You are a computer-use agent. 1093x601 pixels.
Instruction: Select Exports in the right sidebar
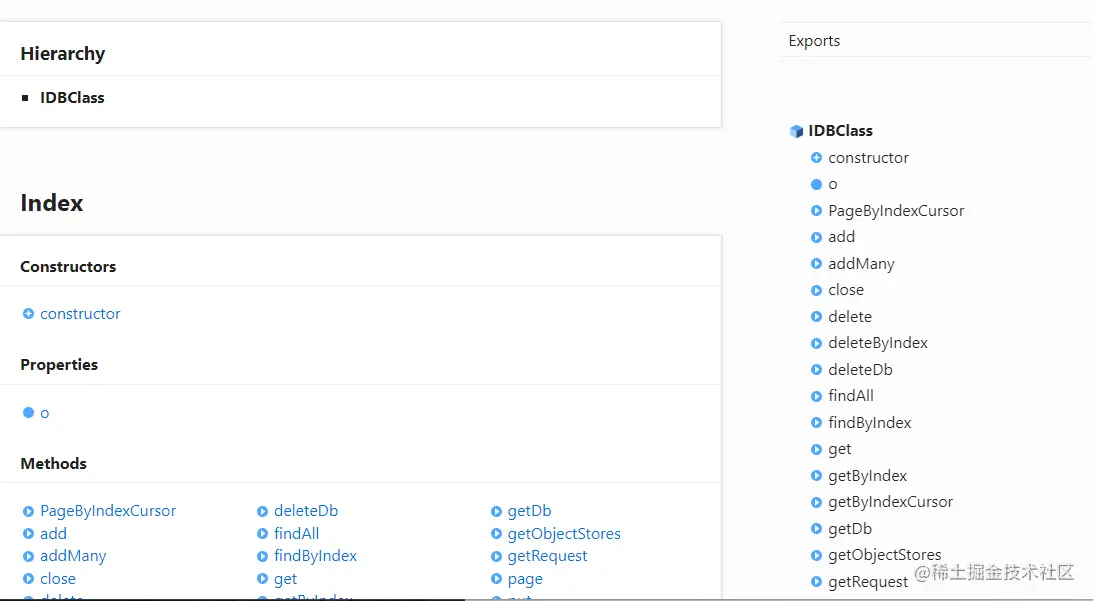[x=814, y=40]
